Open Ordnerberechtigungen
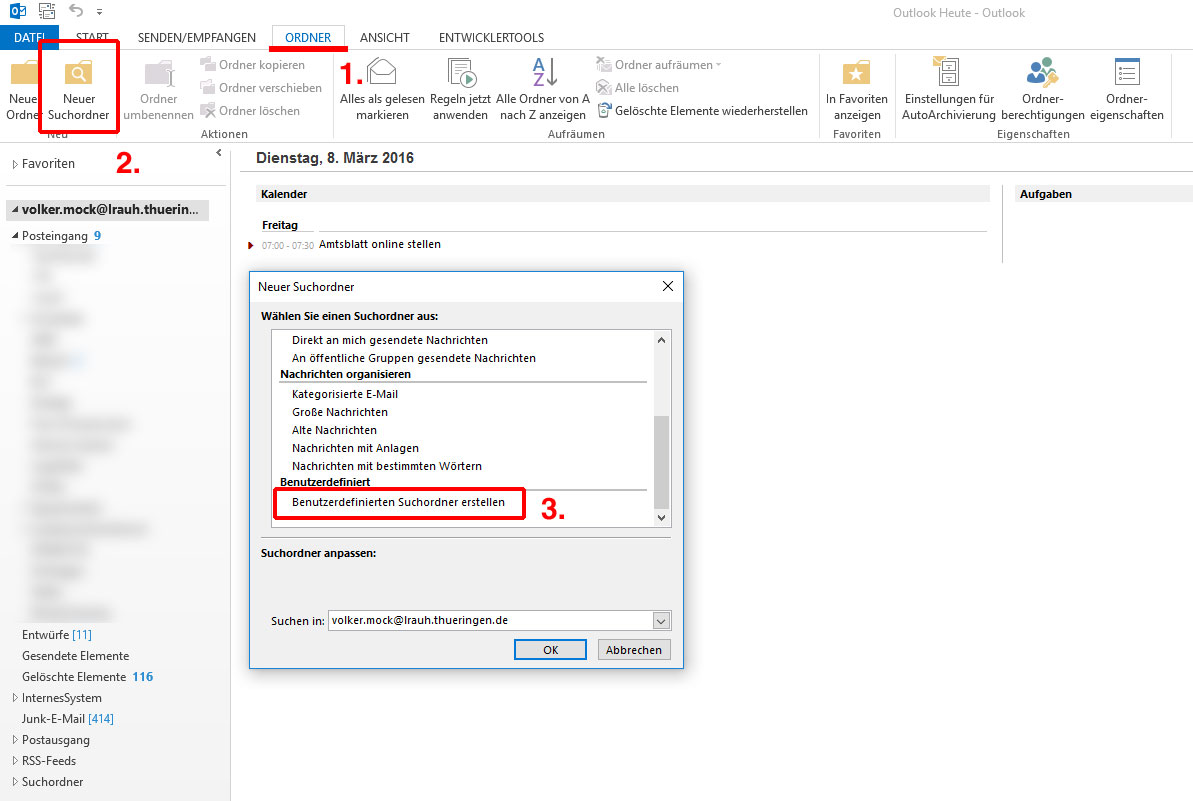This screenshot has height=801, width=1193. coord(1042,90)
